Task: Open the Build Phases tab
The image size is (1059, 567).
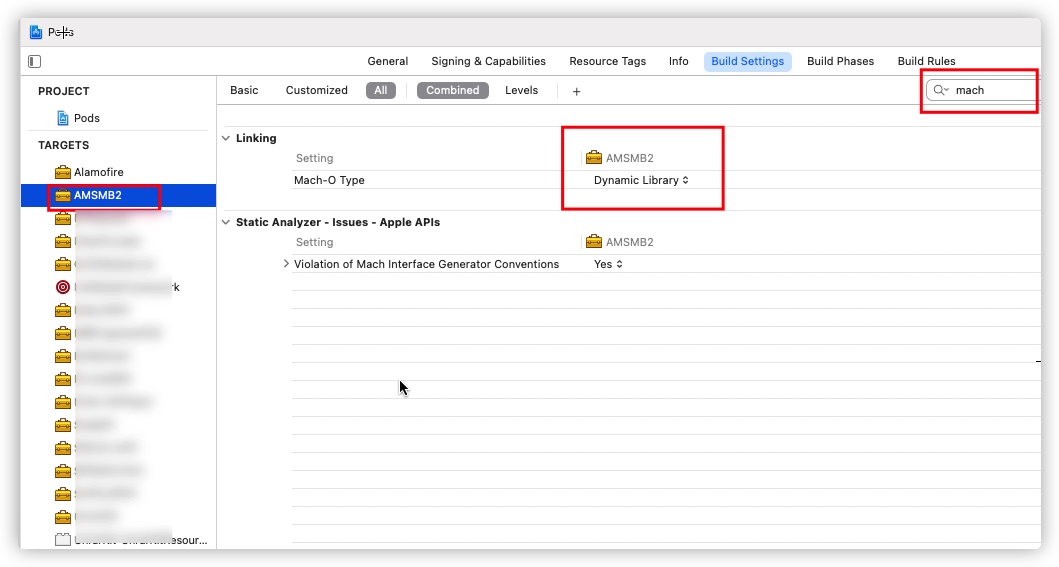Action: pyautogui.click(x=840, y=61)
